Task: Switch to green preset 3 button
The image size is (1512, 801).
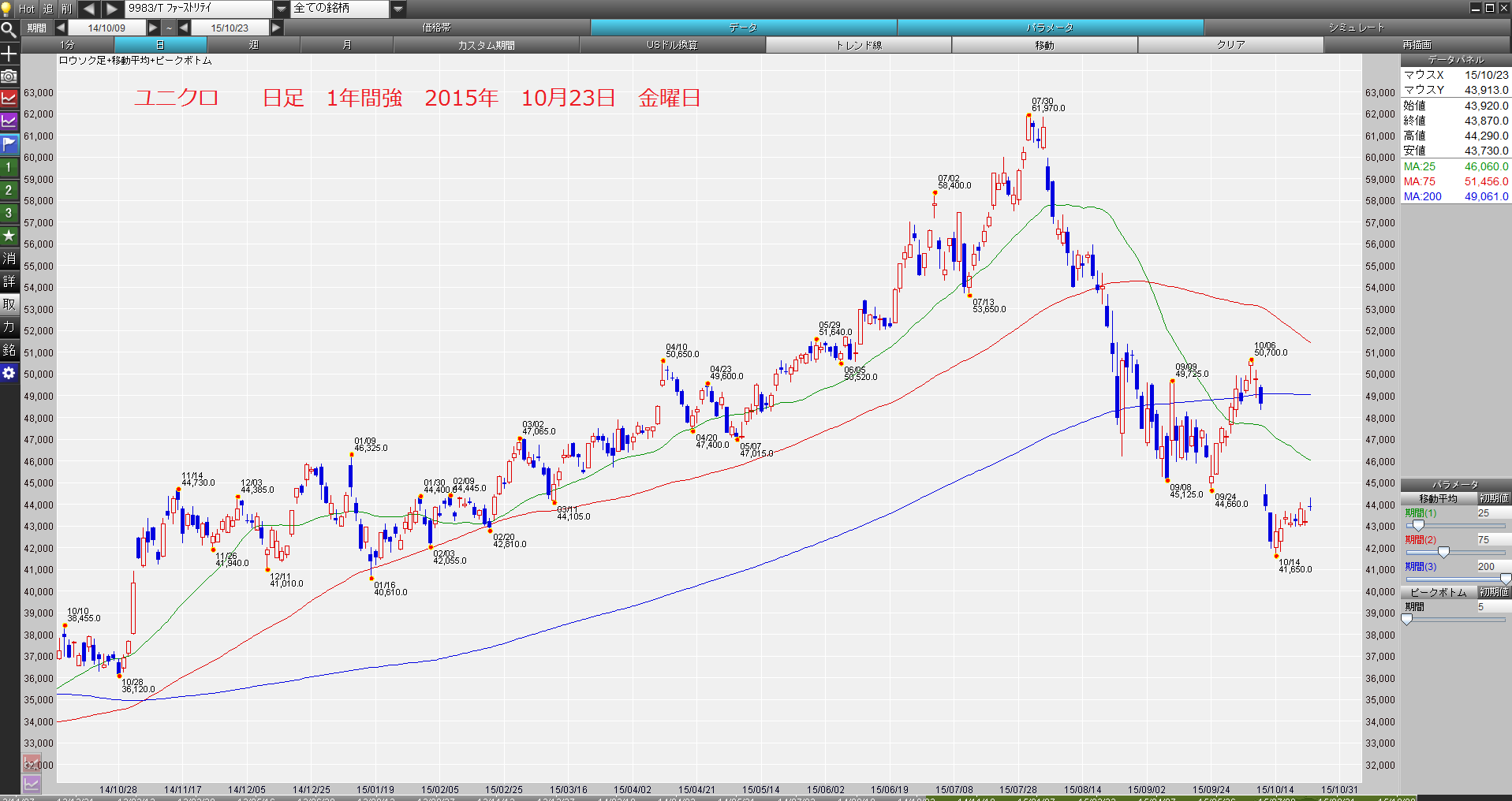Action: (x=9, y=213)
